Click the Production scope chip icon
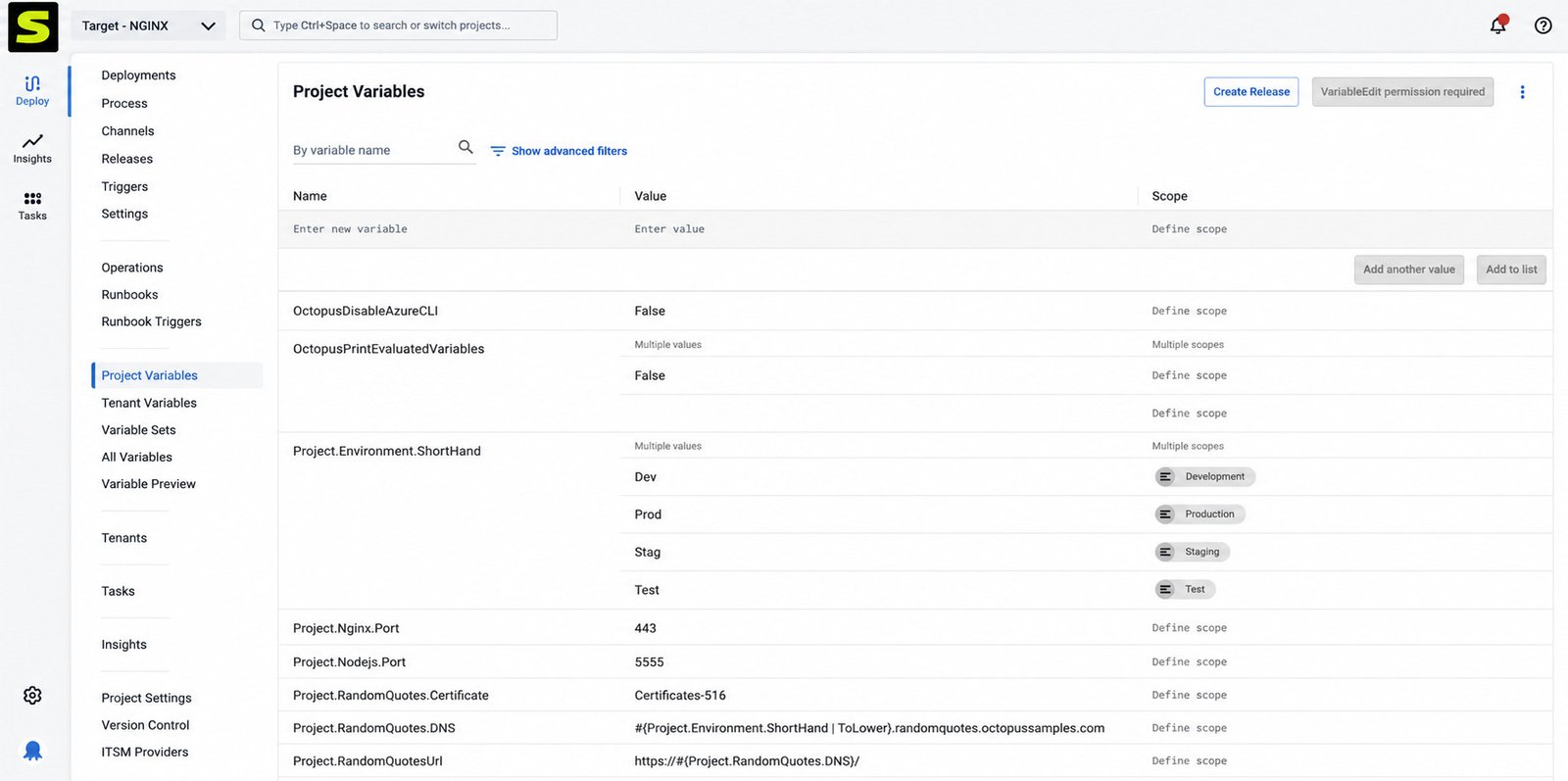 click(x=1165, y=514)
